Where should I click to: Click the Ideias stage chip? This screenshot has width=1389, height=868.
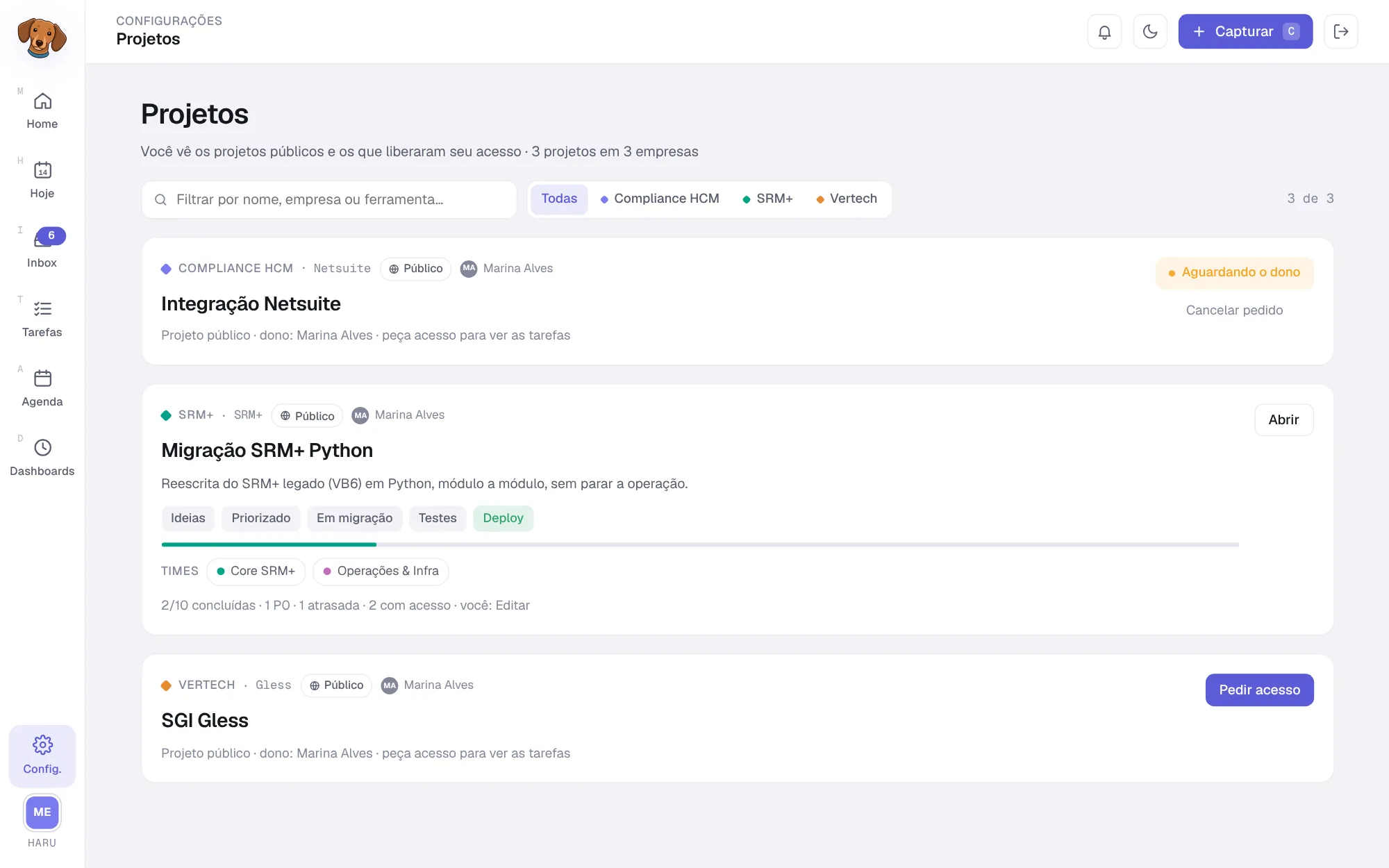pos(188,519)
